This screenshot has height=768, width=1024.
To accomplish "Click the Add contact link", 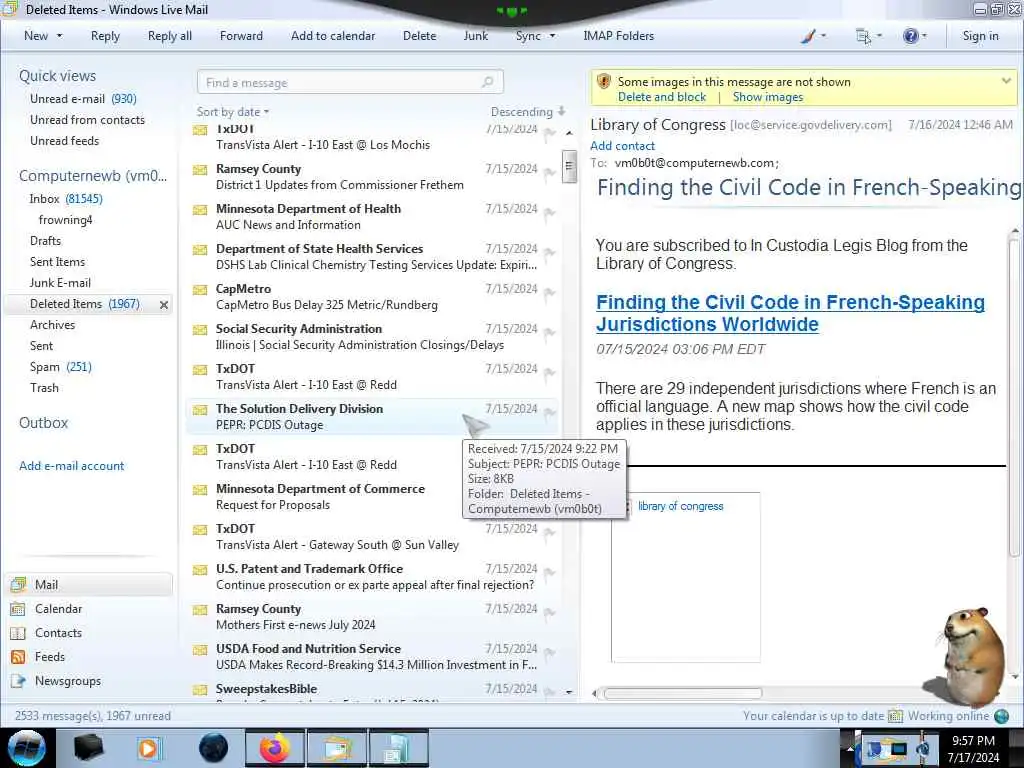I will tap(622, 146).
